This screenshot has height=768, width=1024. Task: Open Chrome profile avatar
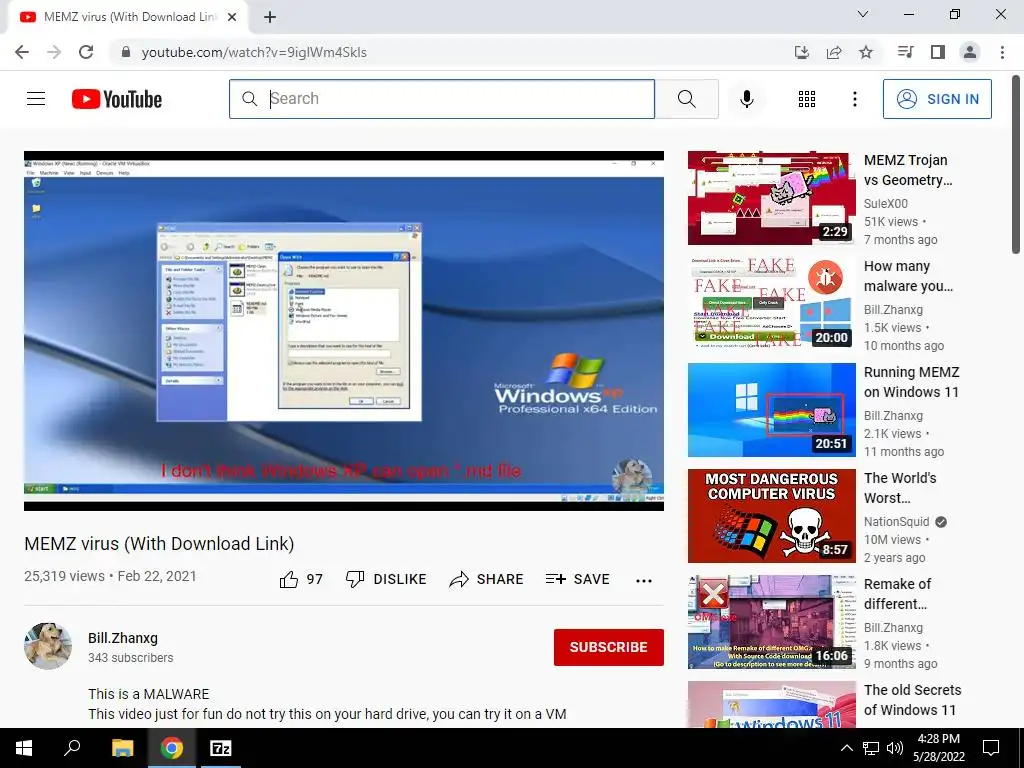tap(970, 52)
